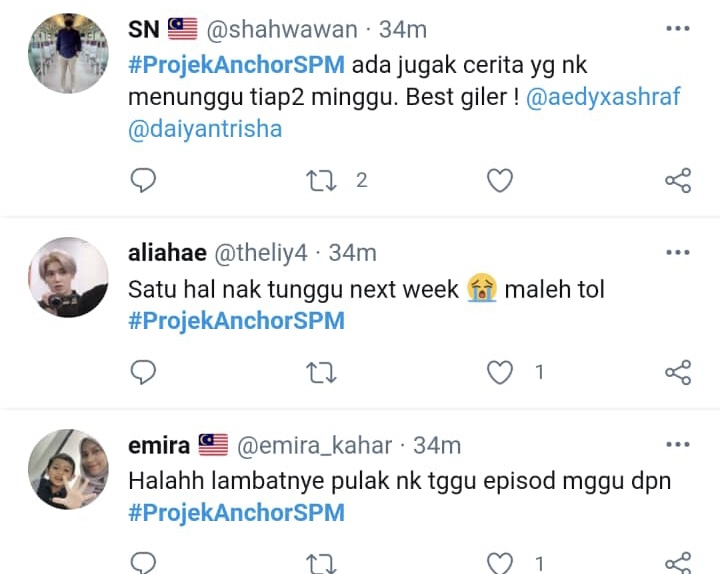Viewport: 720px width, 574px height.
Task: Open the @aedyxashraf mention link
Action: coord(603,97)
